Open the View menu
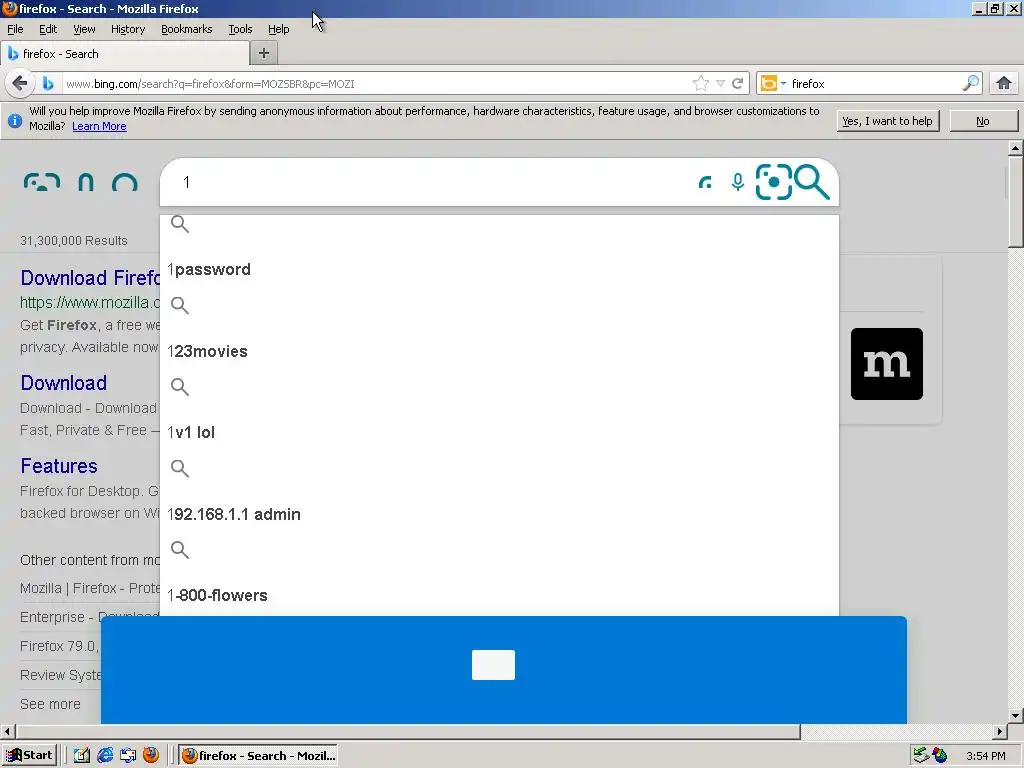The image size is (1024, 768). [84, 29]
